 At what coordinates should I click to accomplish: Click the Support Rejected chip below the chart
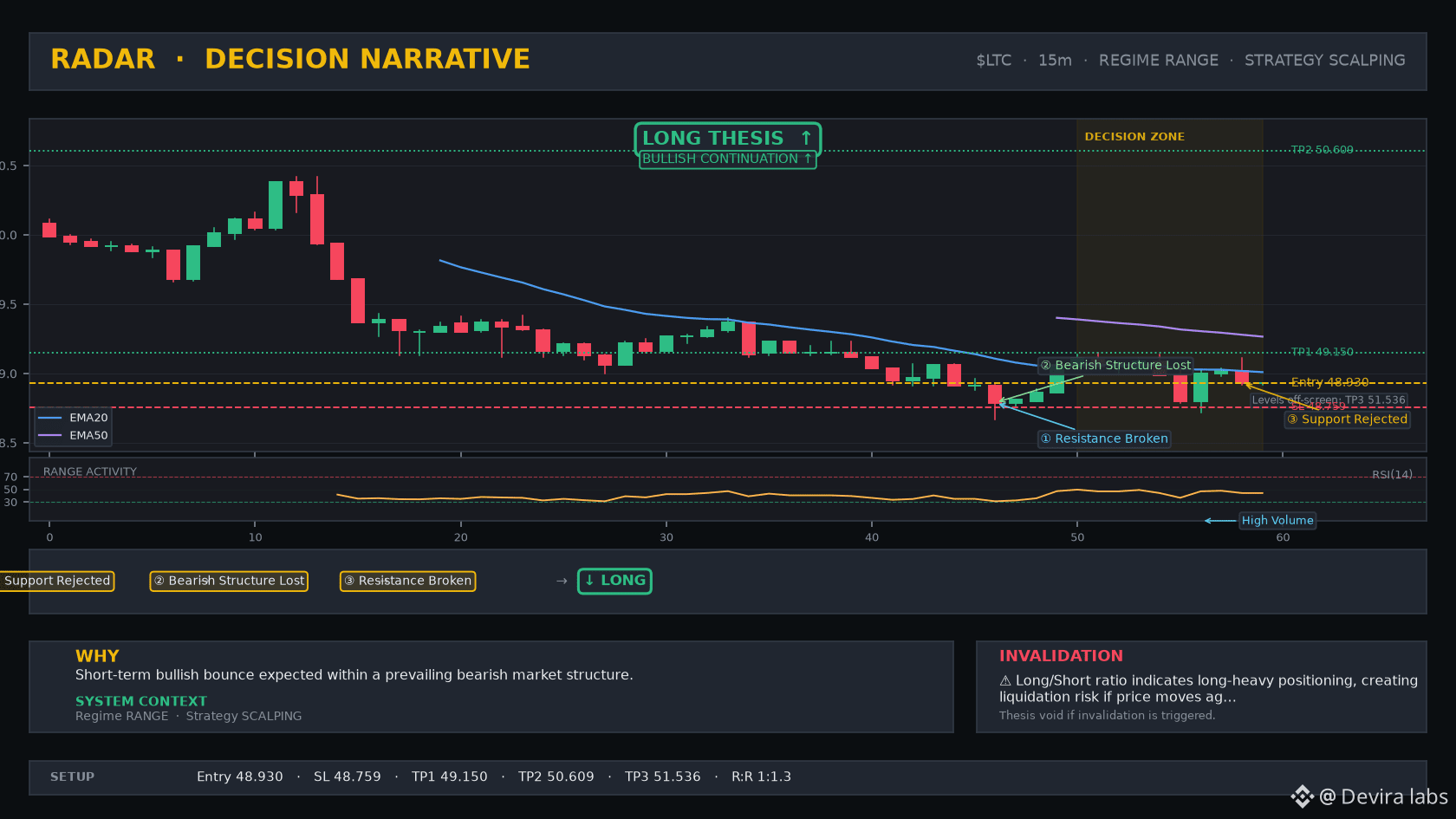coord(57,581)
